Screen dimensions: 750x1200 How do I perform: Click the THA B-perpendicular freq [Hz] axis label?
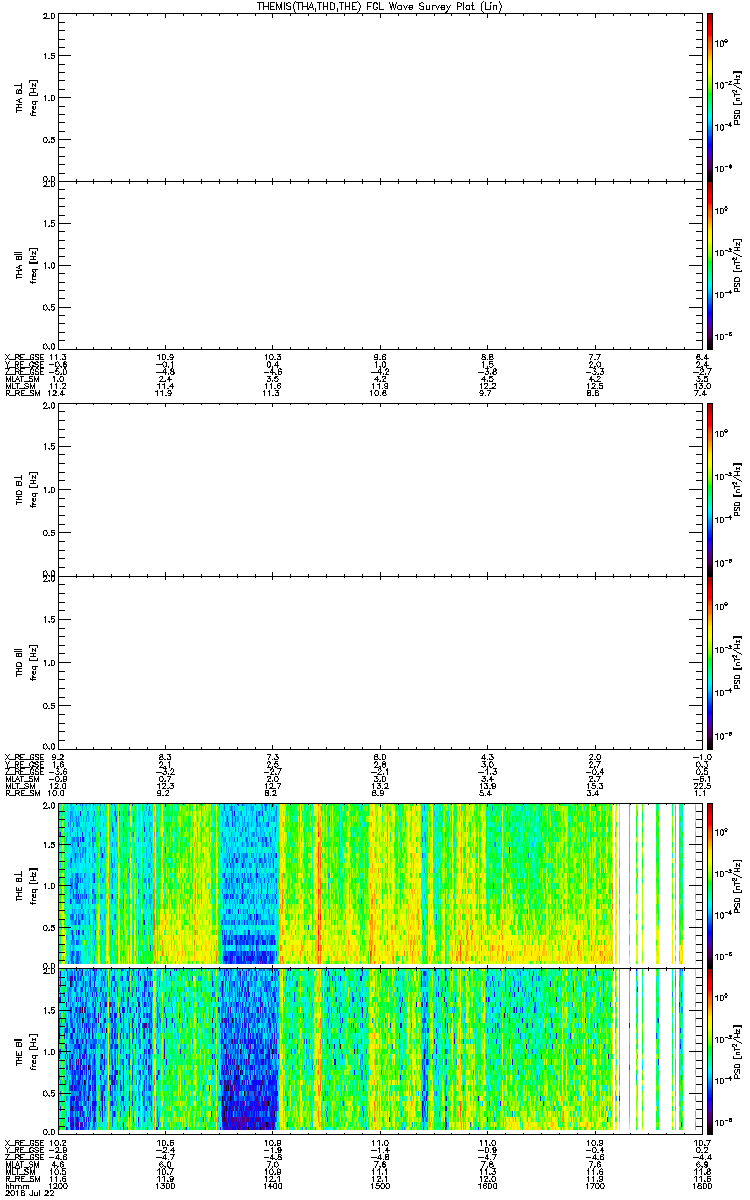tap(36, 97)
